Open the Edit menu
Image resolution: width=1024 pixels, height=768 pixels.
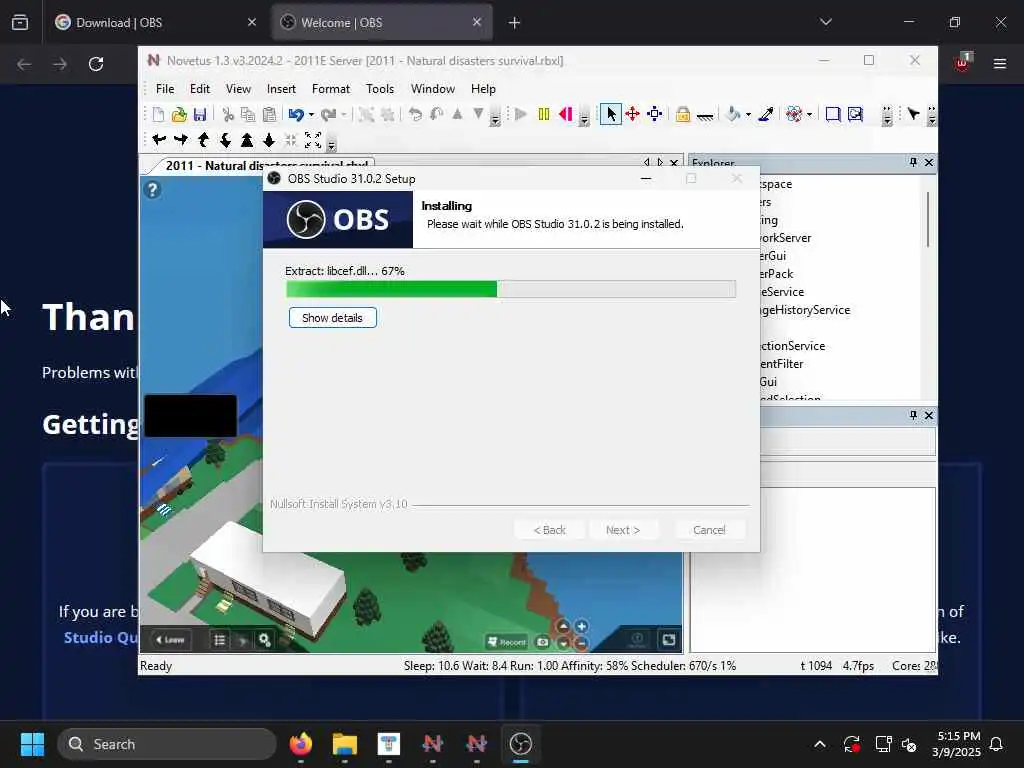tap(200, 89)
